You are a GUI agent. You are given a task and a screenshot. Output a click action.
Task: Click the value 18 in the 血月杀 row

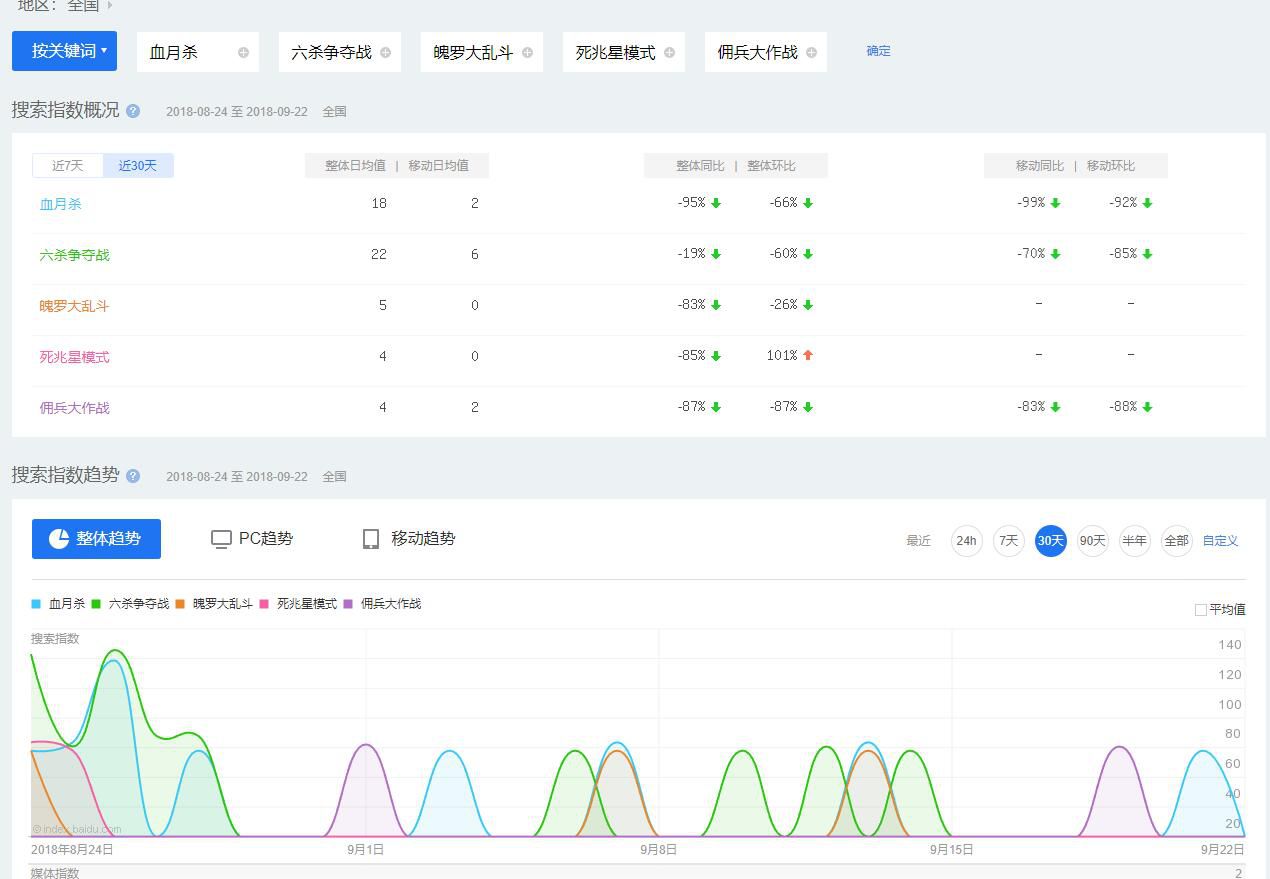tap(378, 203)
